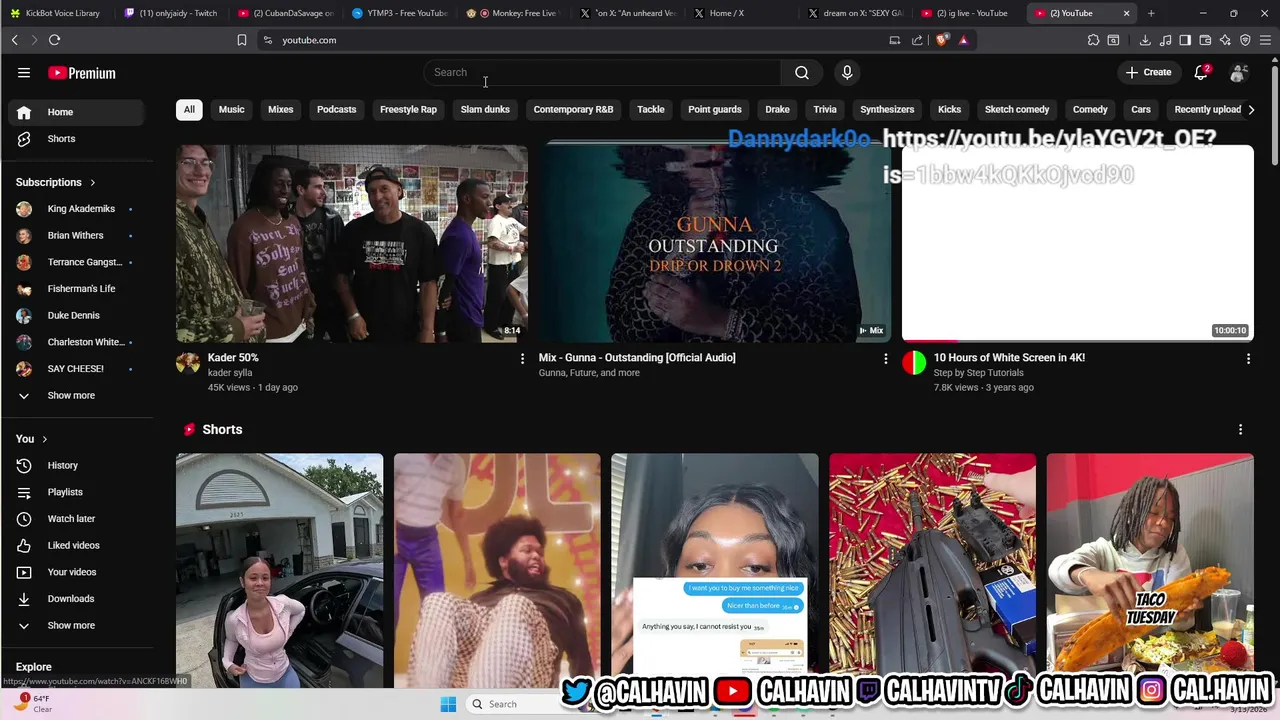The height and width of the screenshot is (720, 1280).
Task: Select the Freestyle Rap chip
Action: (408, 109)
